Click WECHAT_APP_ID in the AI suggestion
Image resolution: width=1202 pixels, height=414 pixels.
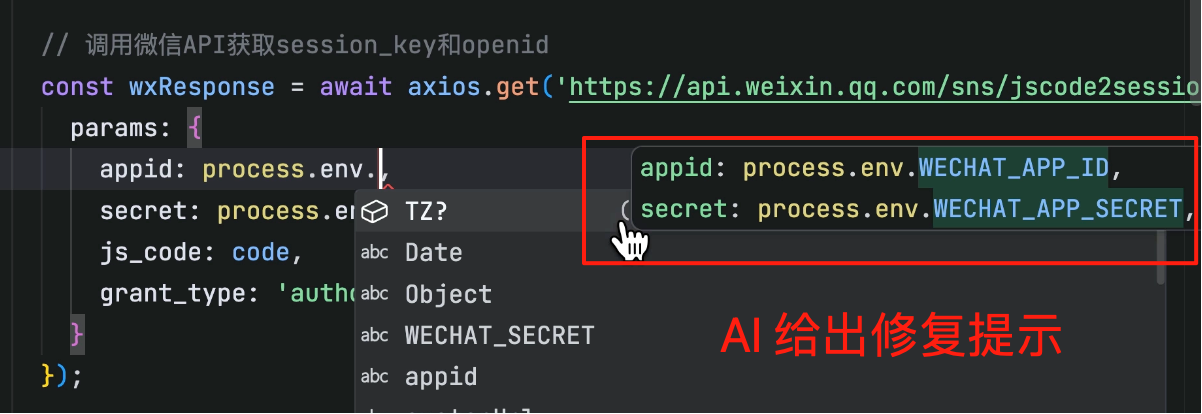(x=1014, y=167)
